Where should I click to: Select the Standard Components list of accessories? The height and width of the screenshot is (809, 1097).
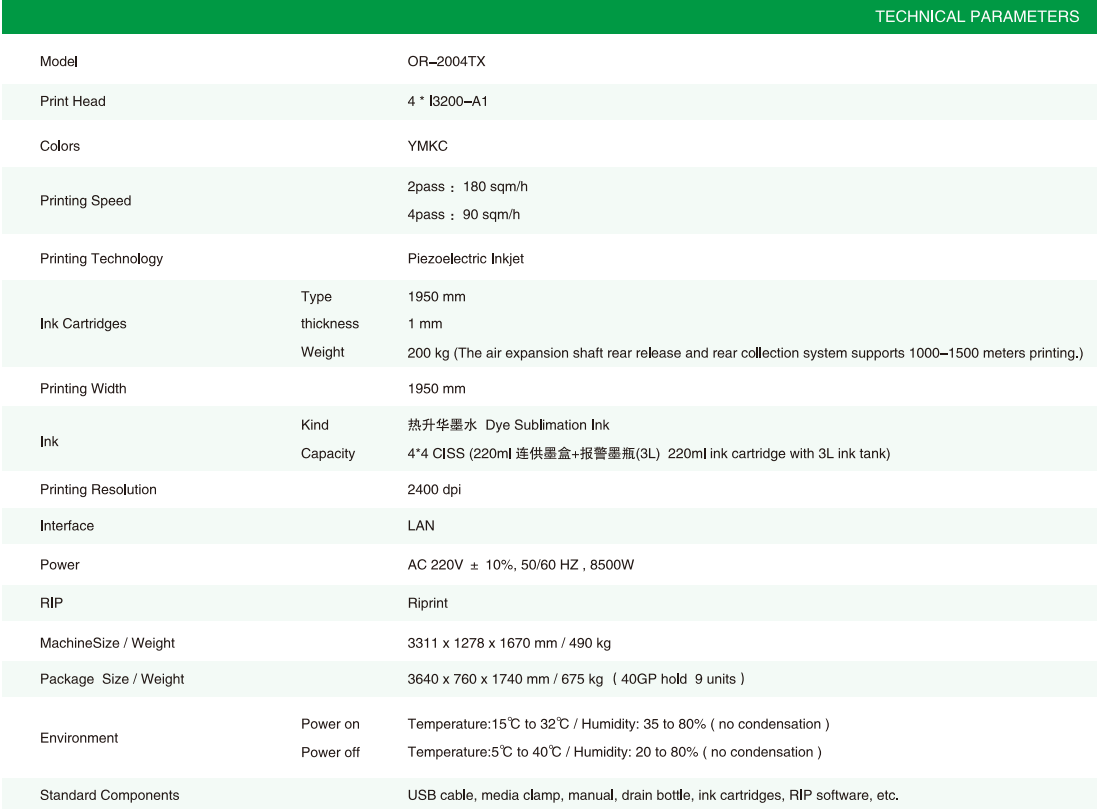pyautogui.click(x=652, y=796)
